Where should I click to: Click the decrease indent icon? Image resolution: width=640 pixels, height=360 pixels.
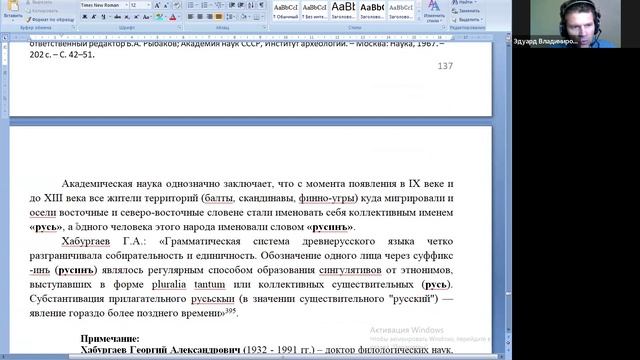pos(232,5)
